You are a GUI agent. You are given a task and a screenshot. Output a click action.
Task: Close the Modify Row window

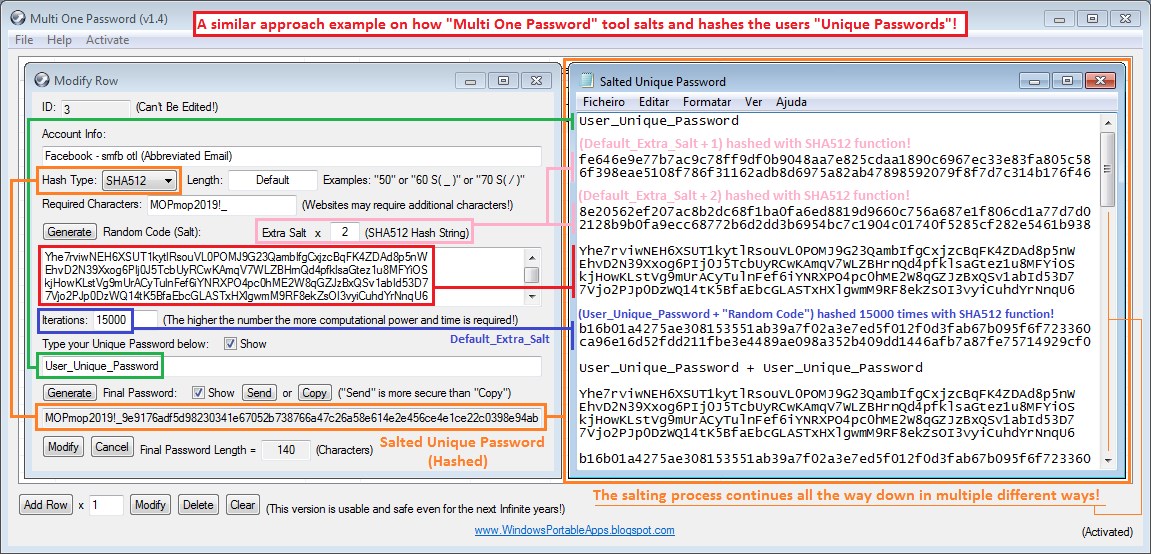[537, 80]
